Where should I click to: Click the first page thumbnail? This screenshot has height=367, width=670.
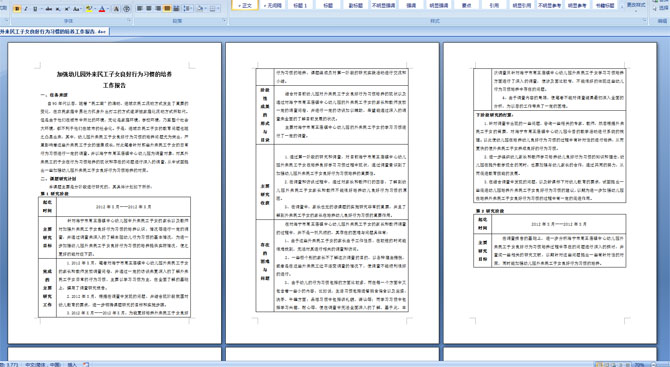pos(115,193)
